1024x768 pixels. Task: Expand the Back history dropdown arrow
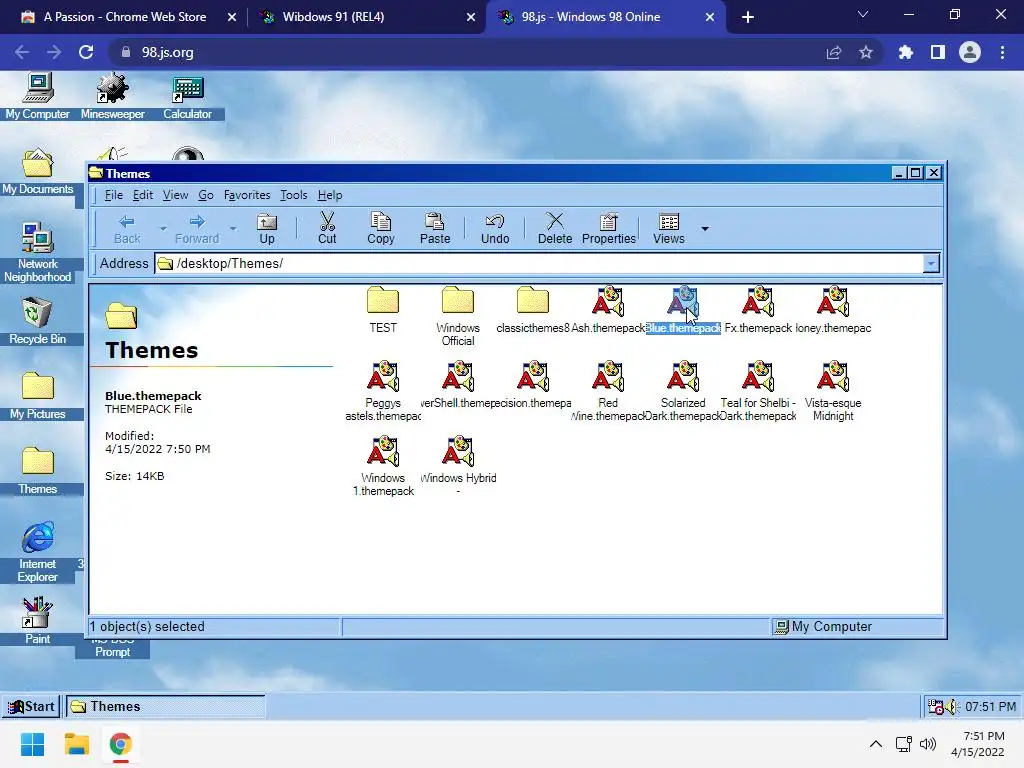(163, 229)
